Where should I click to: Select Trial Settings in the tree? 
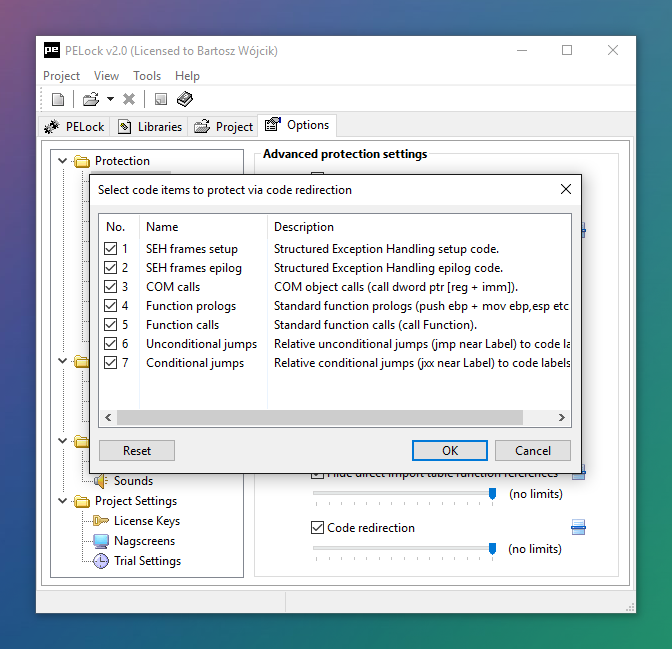point(147,561)
